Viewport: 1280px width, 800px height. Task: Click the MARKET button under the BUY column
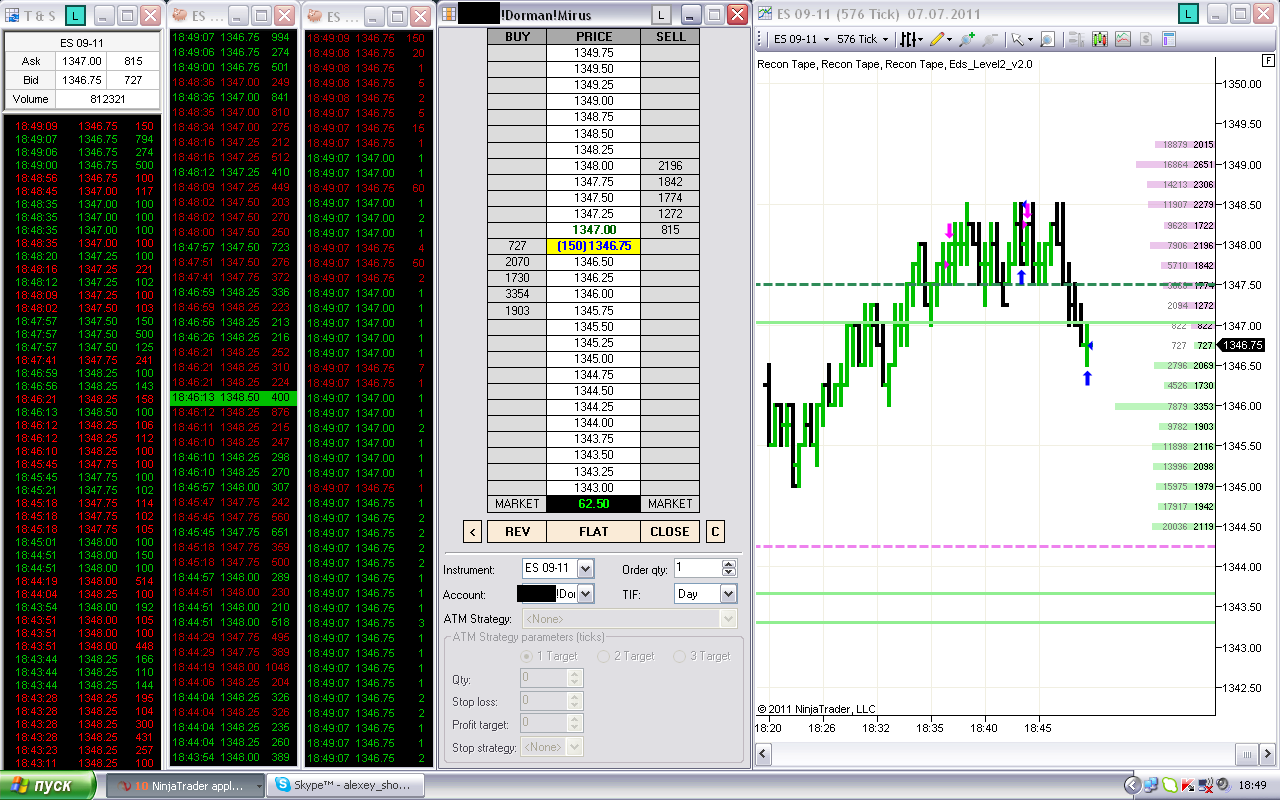(x=517, y=503)
